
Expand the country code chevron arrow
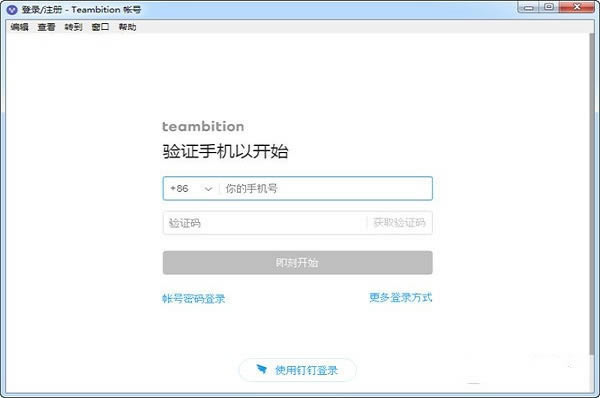click(208, 189)
